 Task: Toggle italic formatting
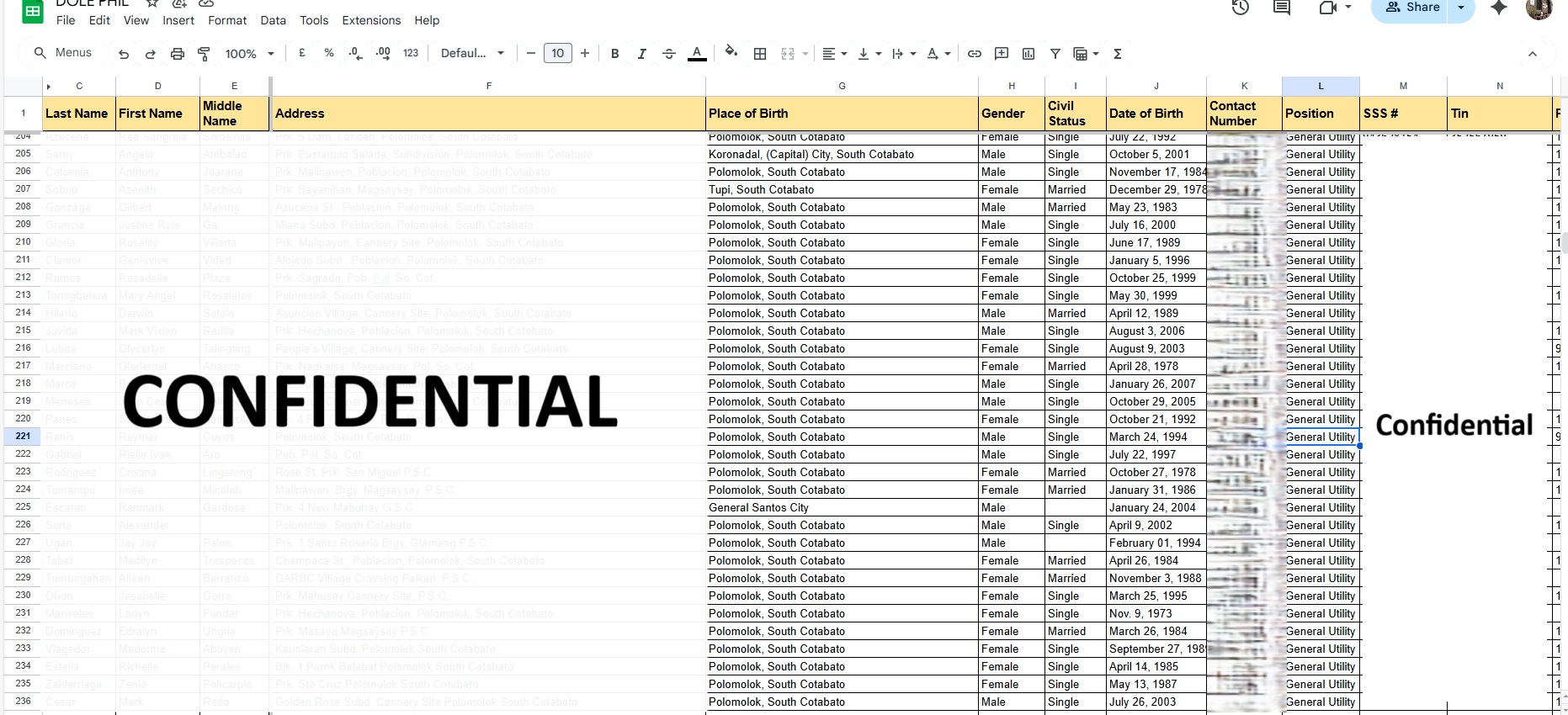coord(642,54)
